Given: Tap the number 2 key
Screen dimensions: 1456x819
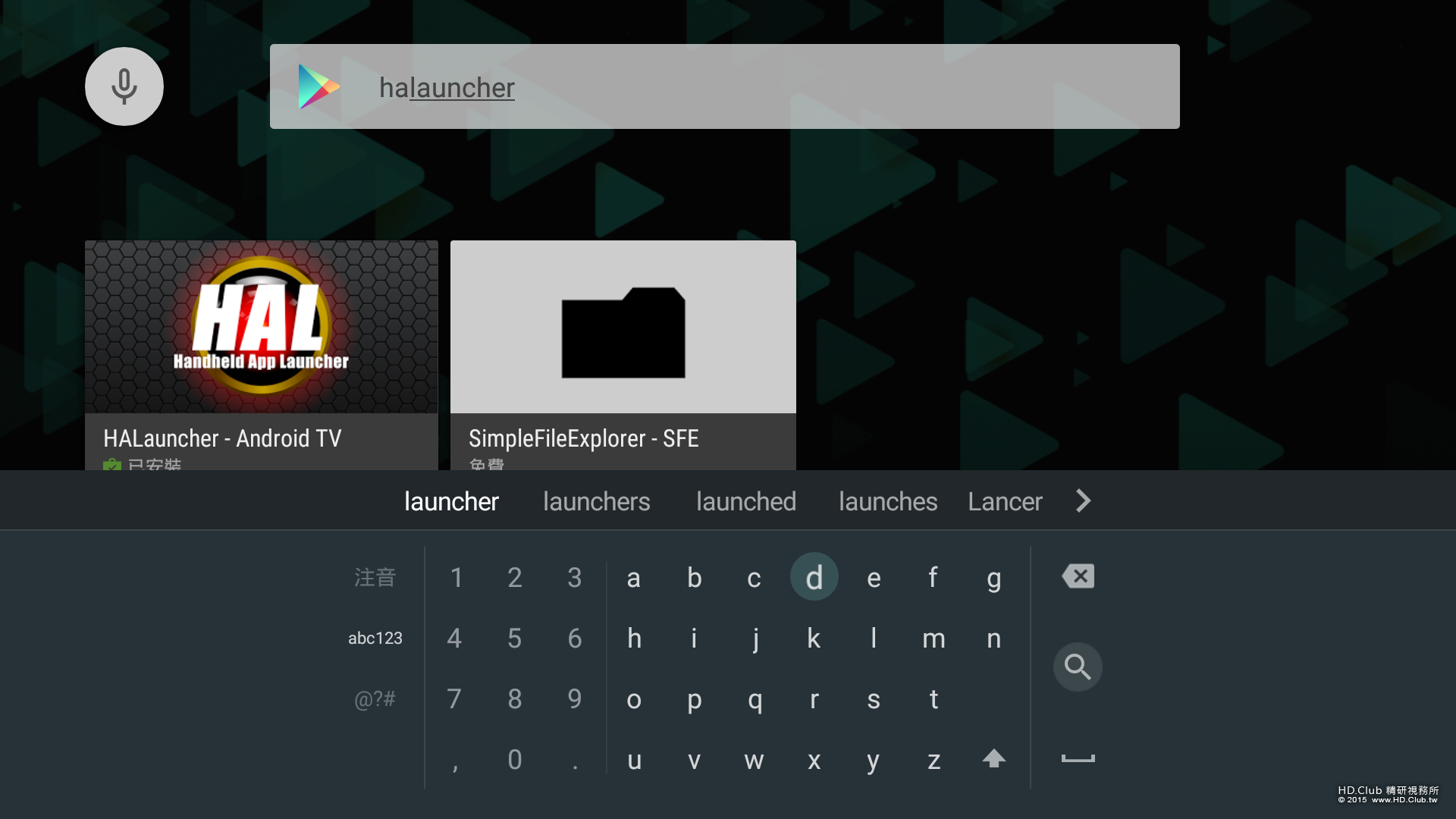Looking at the screenshot, I should 515,578.
